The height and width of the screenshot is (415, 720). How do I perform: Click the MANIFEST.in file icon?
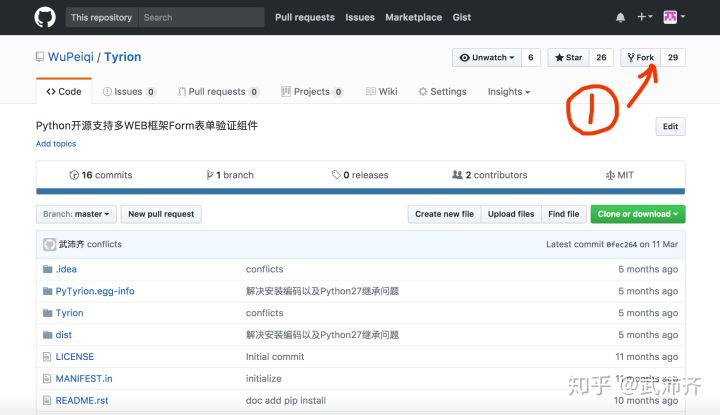47,379
